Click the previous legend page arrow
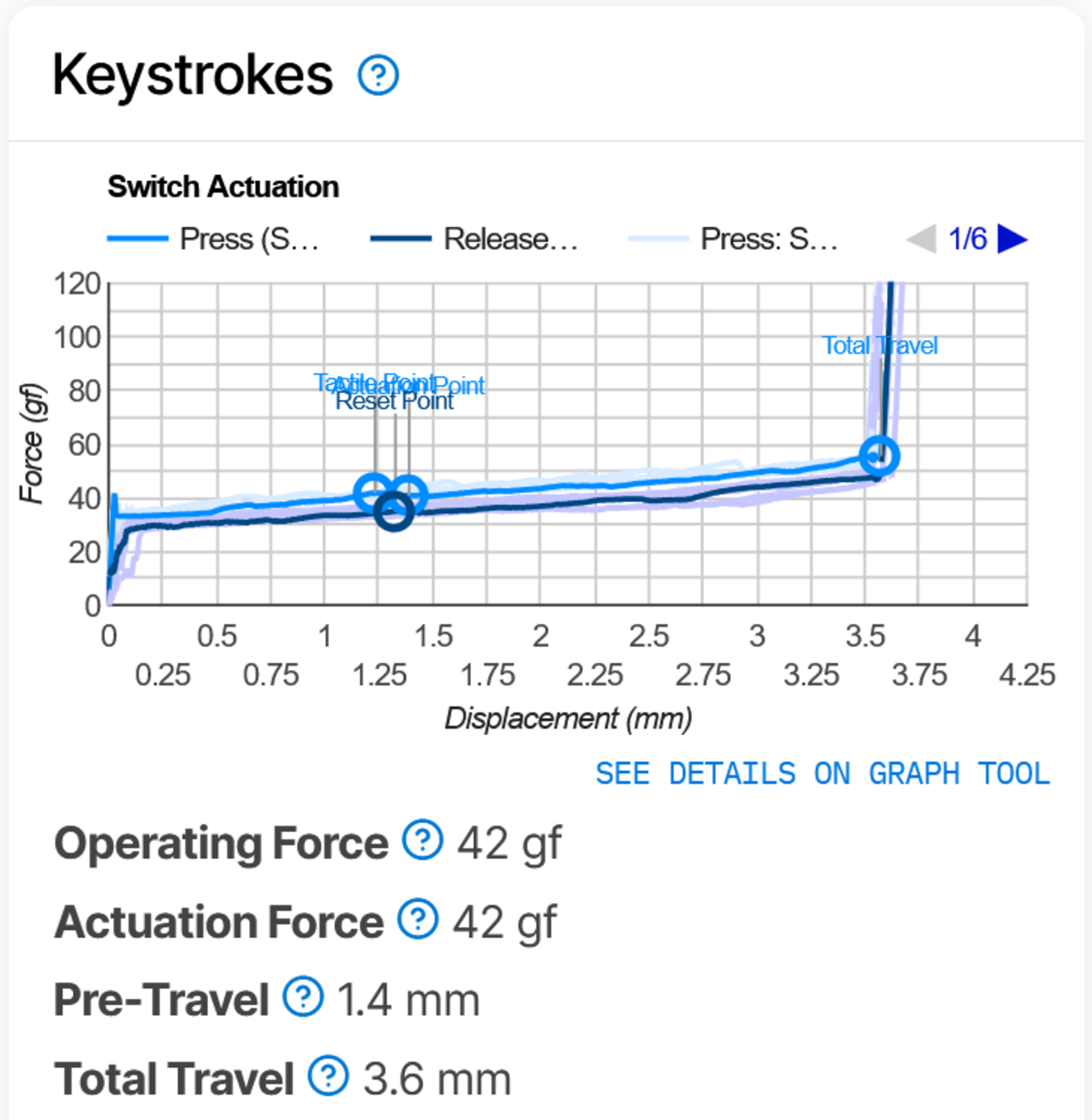The image size is (1092, 1120). [x=922, y=238]
